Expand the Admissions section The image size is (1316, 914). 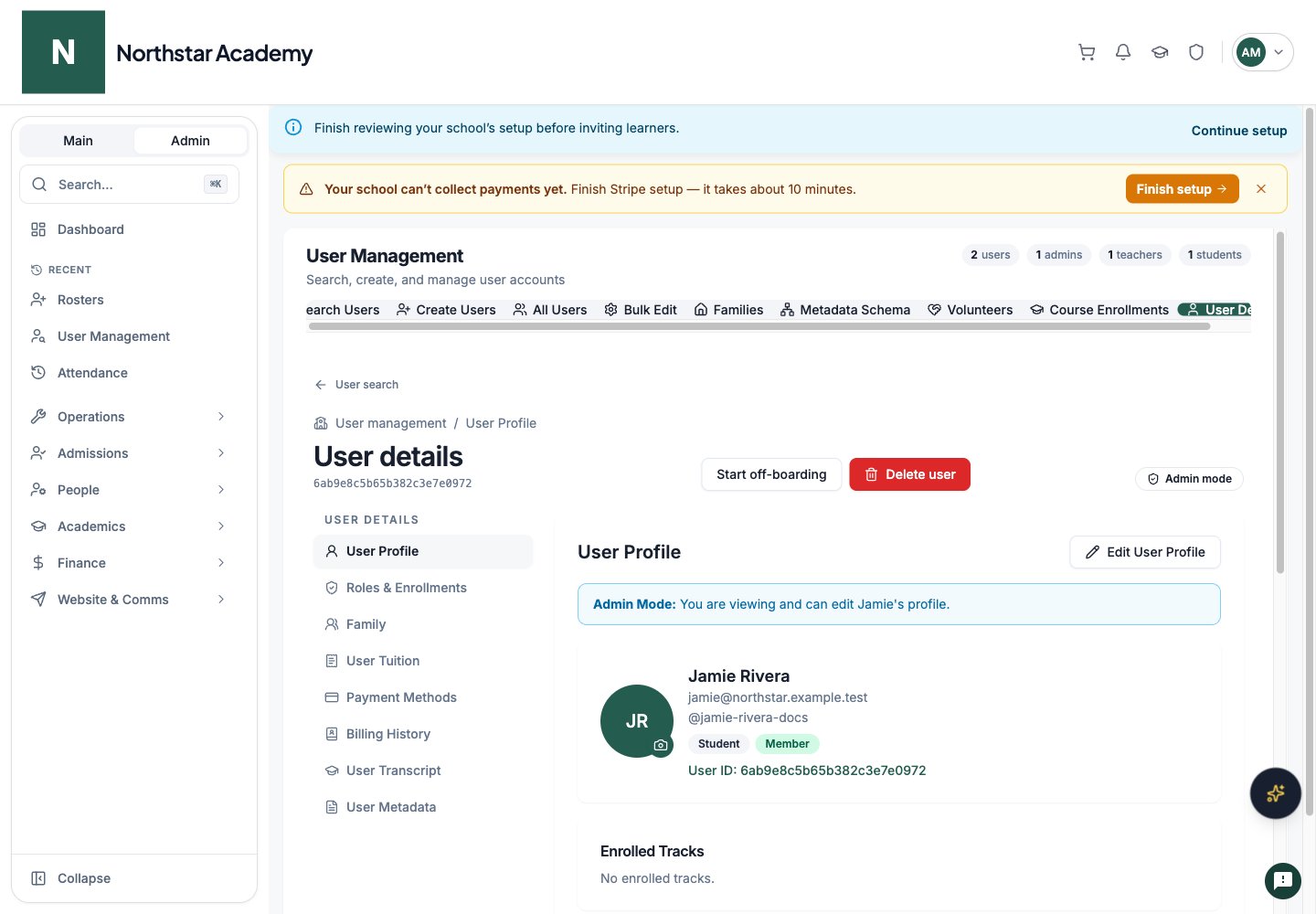point(129,453)
